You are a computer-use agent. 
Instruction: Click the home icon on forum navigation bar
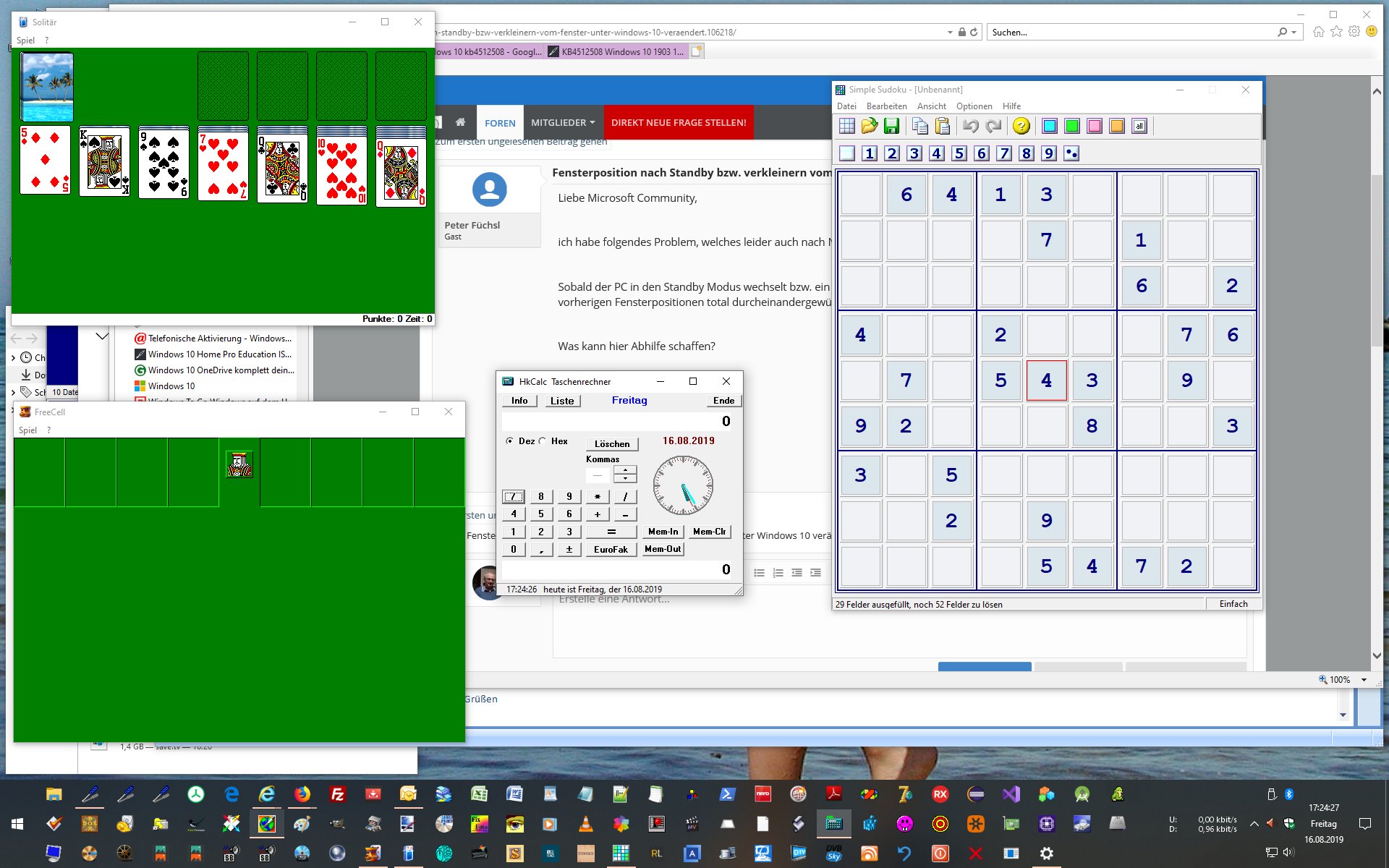pos(460,122)
